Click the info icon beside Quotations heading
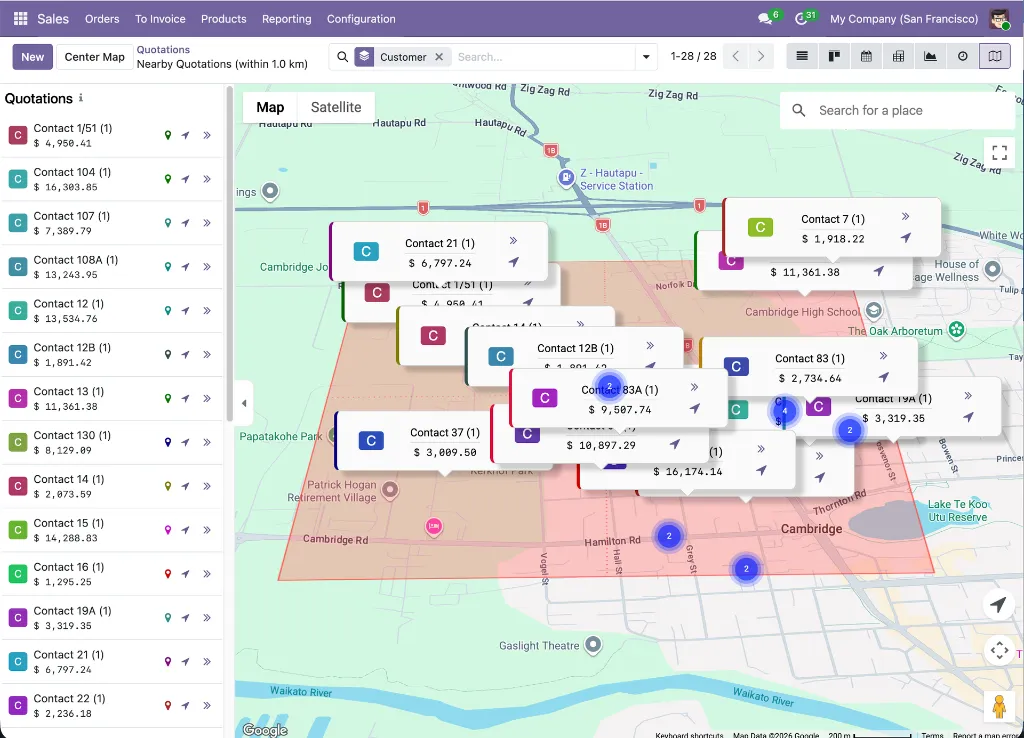The height and width of the screenshot is (738, 1024). click(x=80, y=98)
